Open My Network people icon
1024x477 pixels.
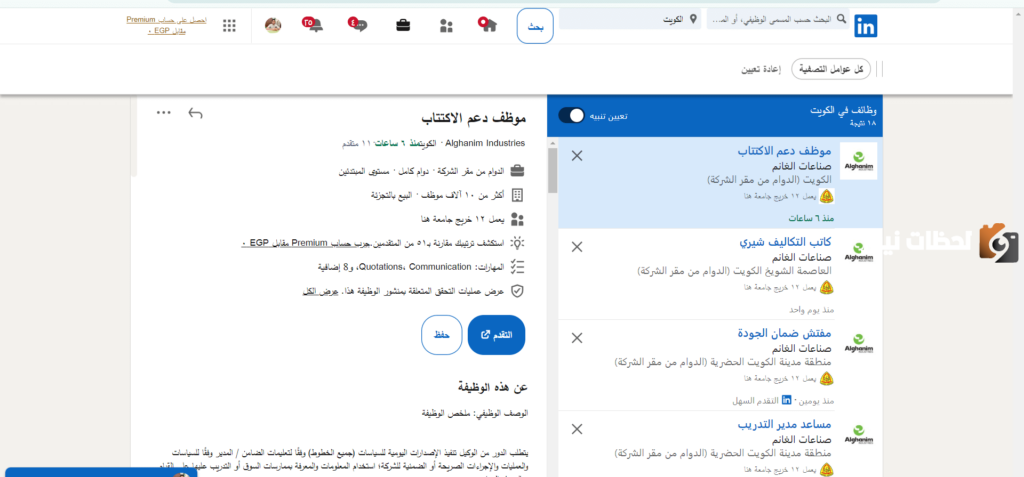pyautogui.click(x=446, y=26)
